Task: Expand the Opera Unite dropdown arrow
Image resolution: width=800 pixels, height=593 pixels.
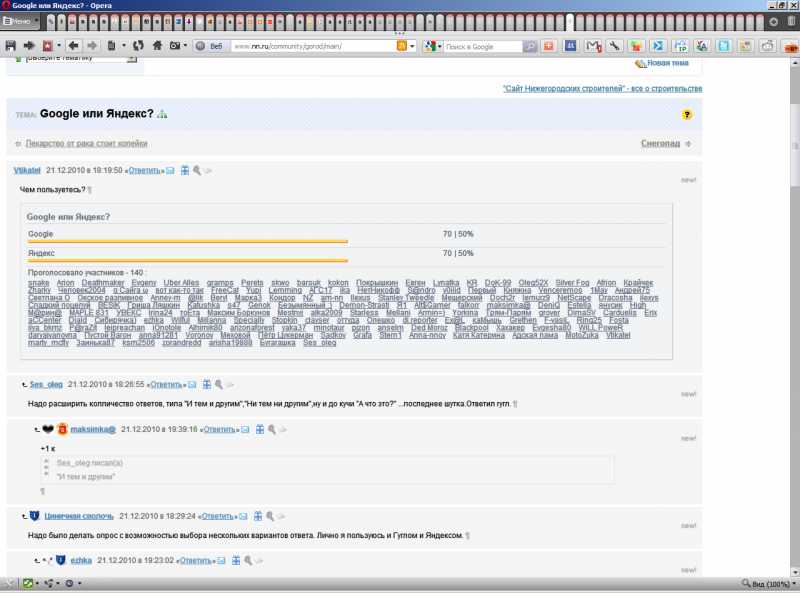Action: [58, 583]
